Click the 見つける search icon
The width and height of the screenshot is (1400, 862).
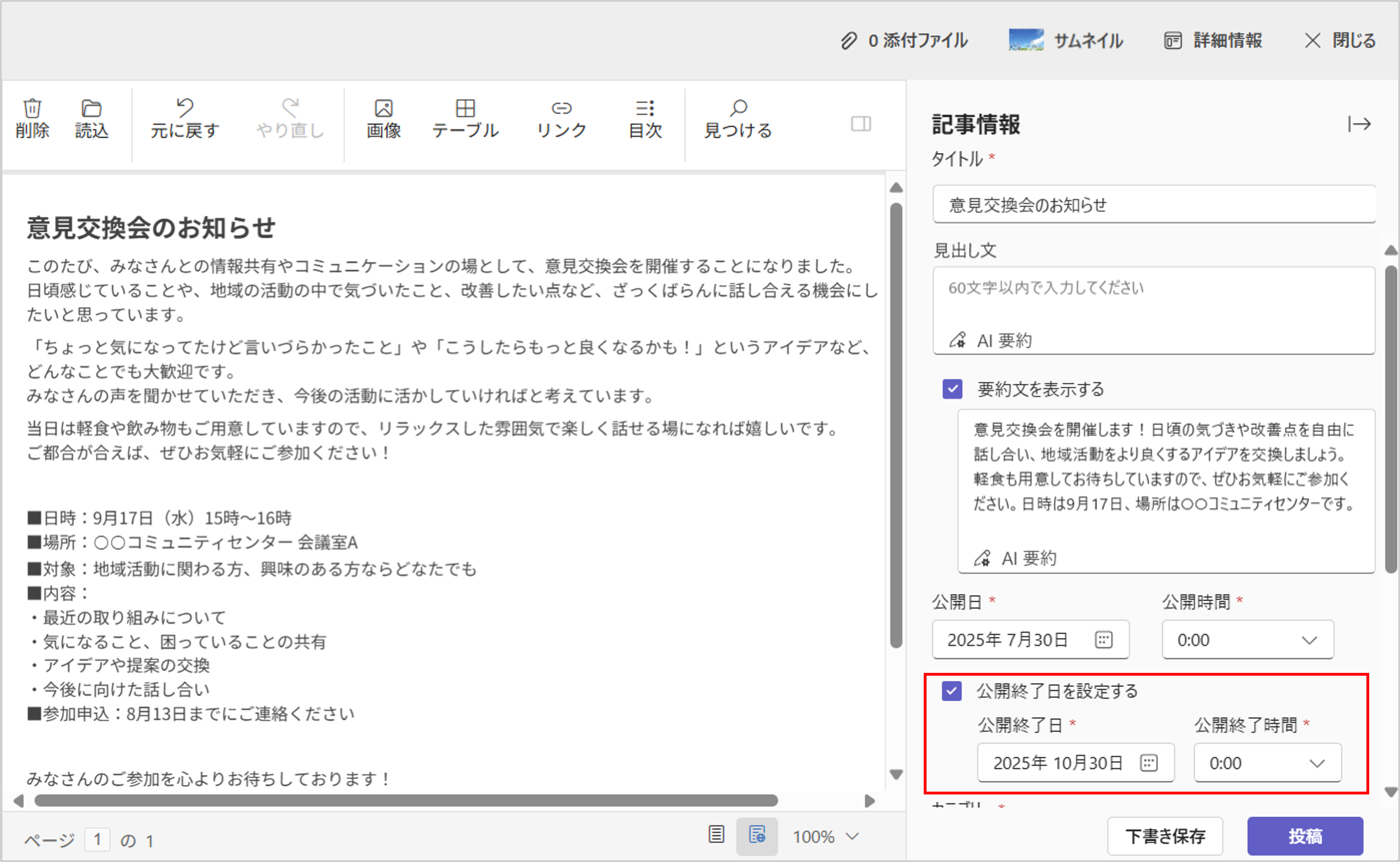(738, 108)
